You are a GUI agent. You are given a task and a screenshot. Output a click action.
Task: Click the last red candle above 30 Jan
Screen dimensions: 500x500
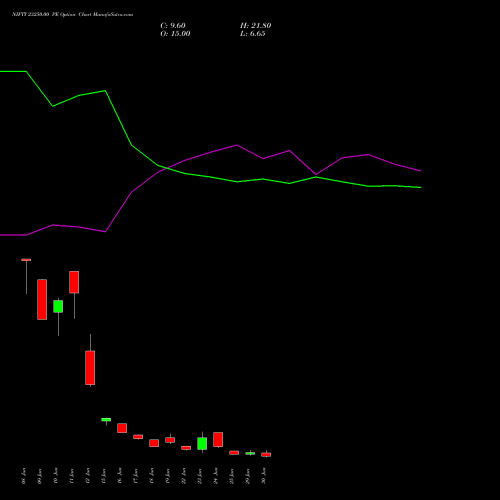click(266, 454)
